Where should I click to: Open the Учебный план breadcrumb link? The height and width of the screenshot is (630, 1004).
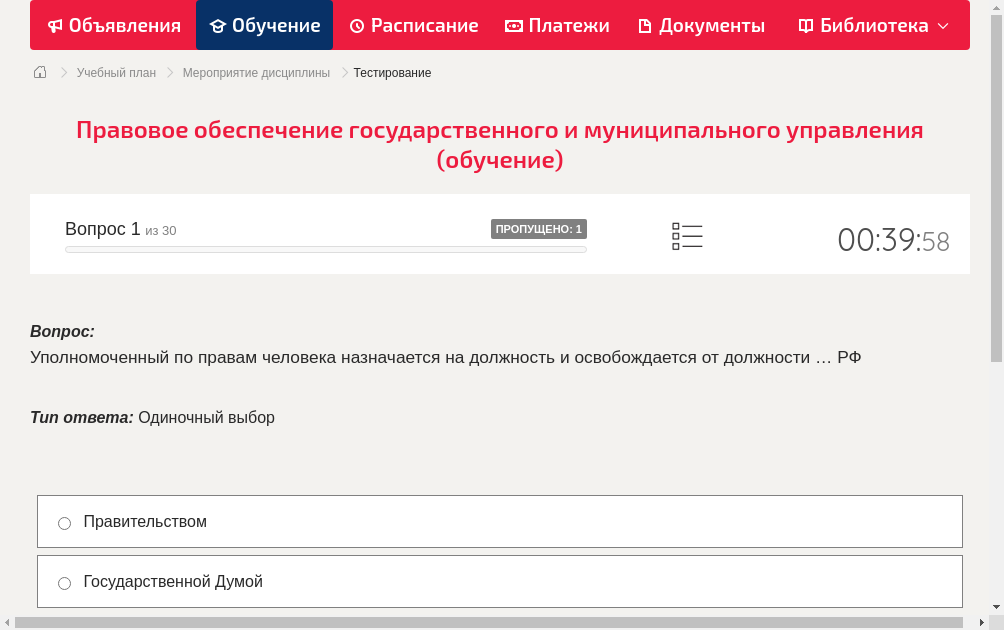click(116, 72)
